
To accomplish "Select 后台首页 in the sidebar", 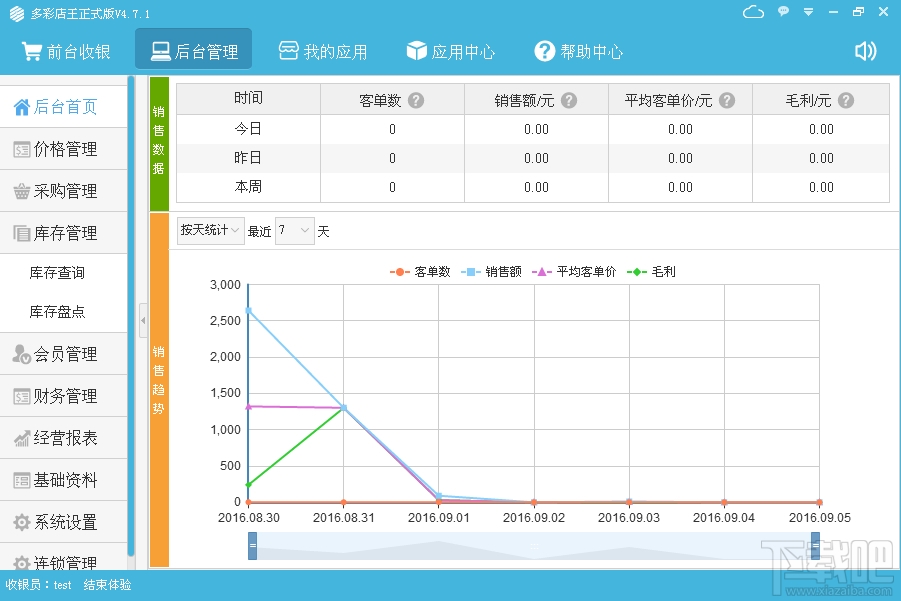I will 63,106.
